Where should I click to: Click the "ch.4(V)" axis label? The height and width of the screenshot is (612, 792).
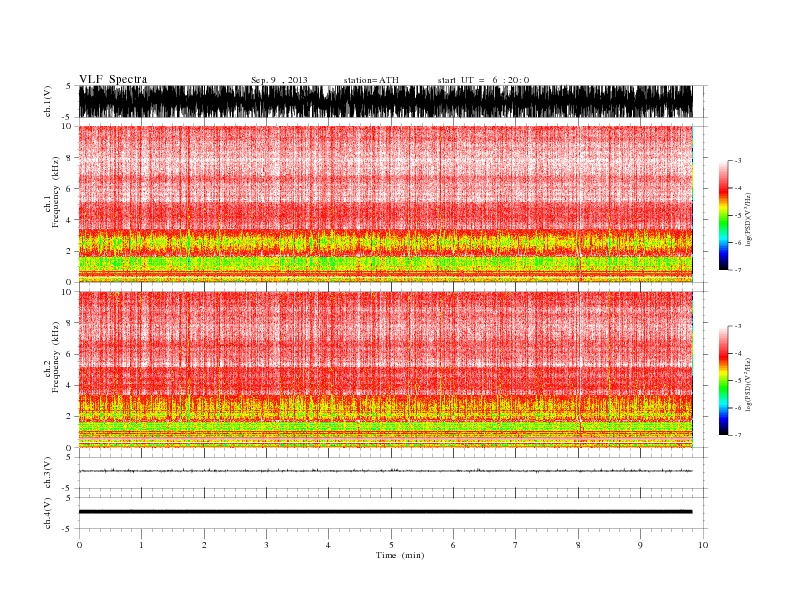[47, 513]
